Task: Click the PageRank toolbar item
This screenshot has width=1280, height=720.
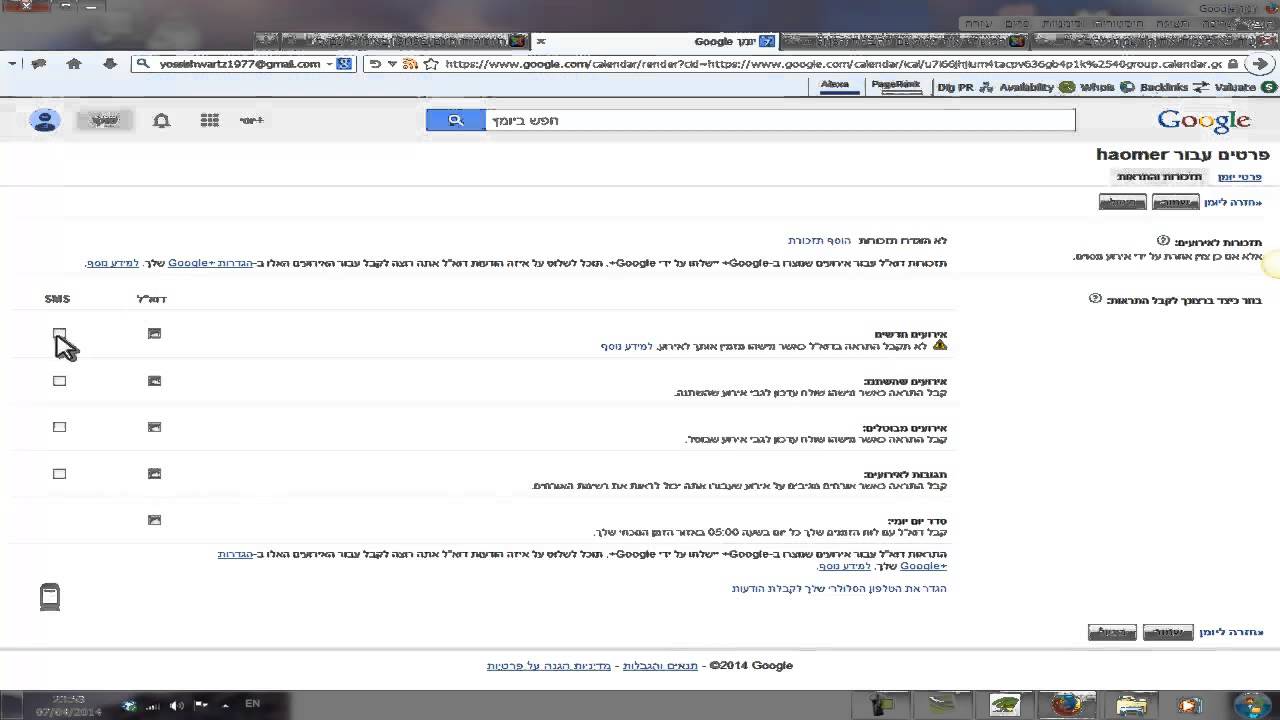Action: [x=895, y=86]
